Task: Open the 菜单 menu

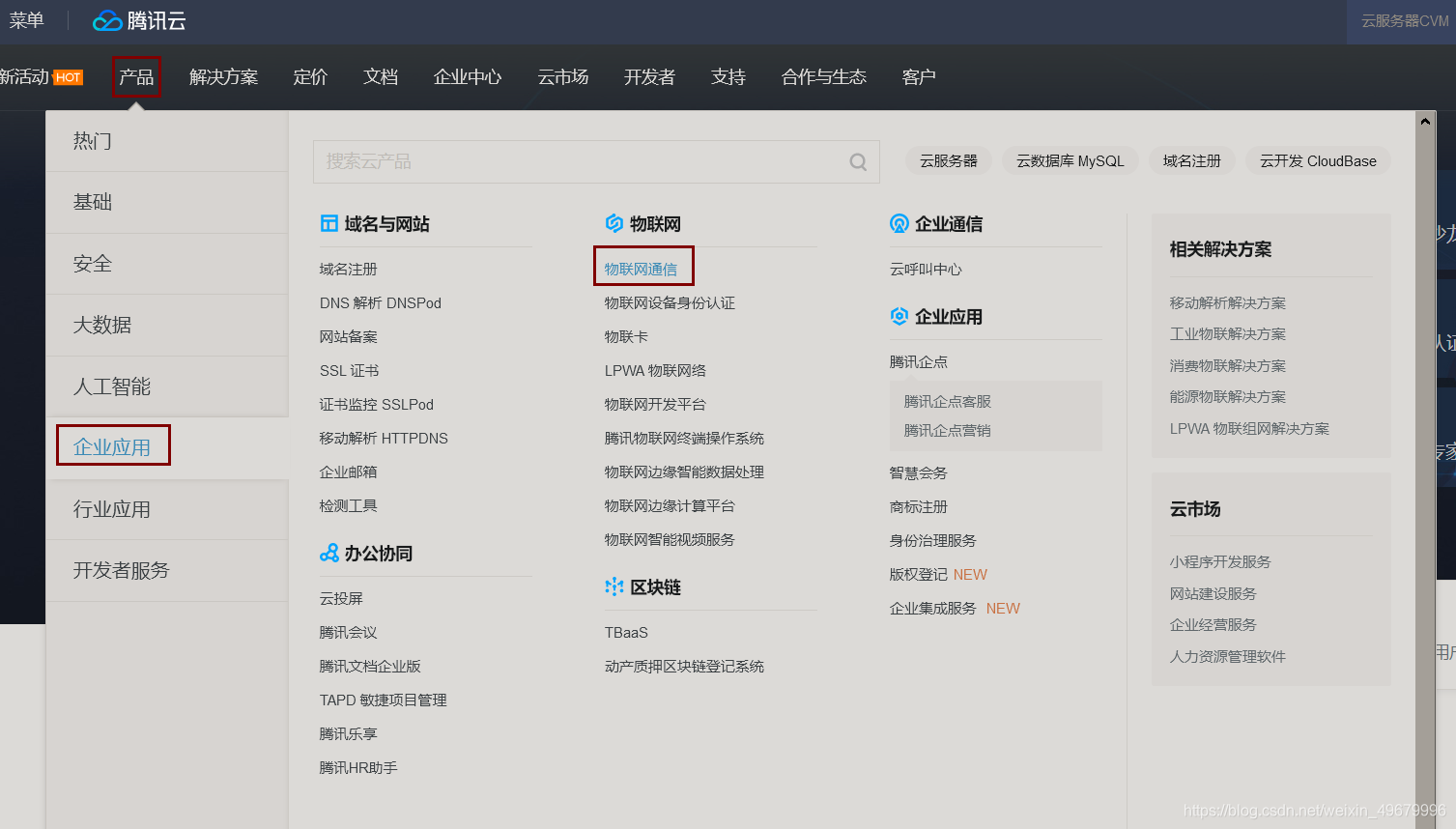Action: tap(26, 20)
